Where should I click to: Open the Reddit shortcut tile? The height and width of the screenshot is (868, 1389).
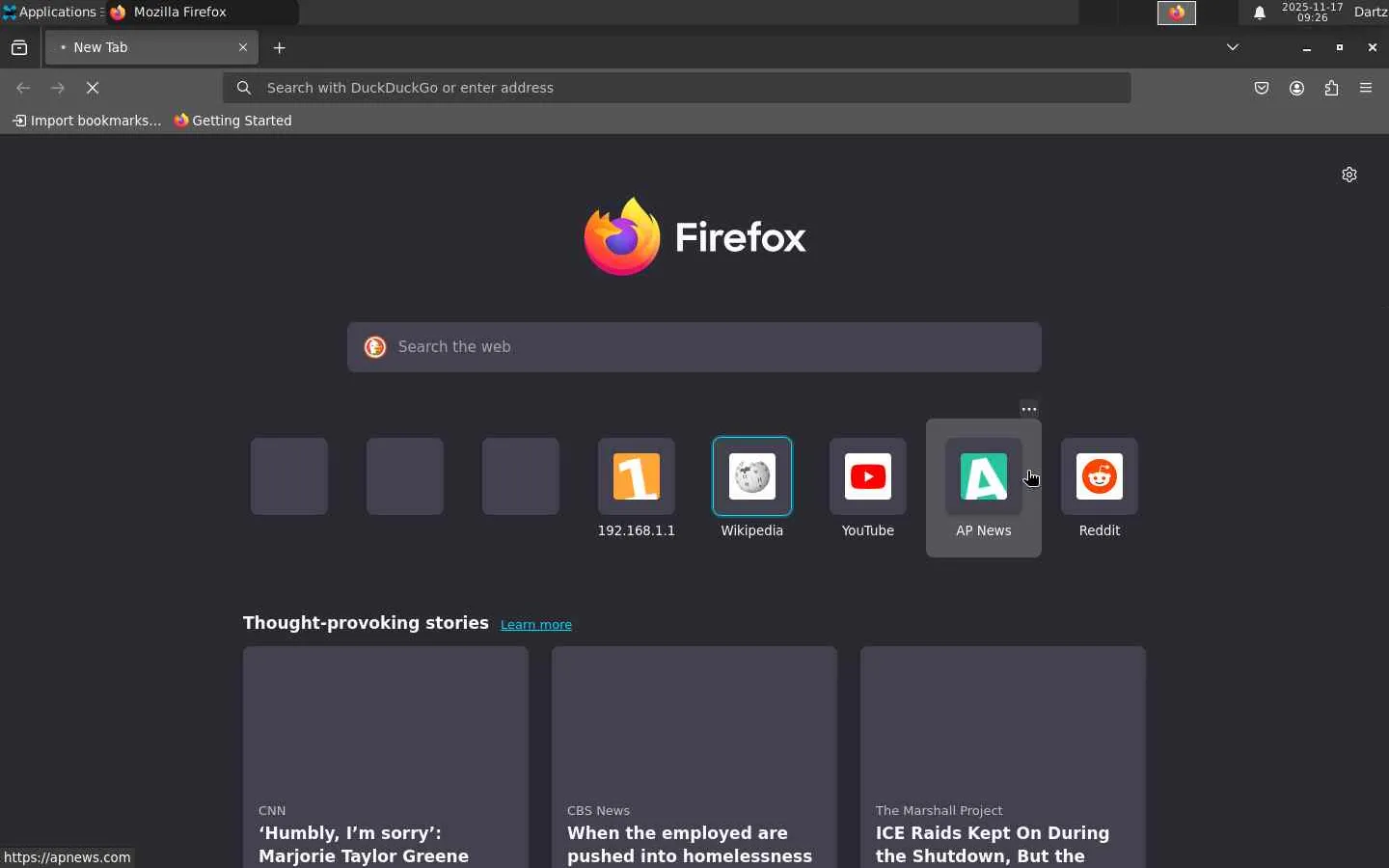1100,488
